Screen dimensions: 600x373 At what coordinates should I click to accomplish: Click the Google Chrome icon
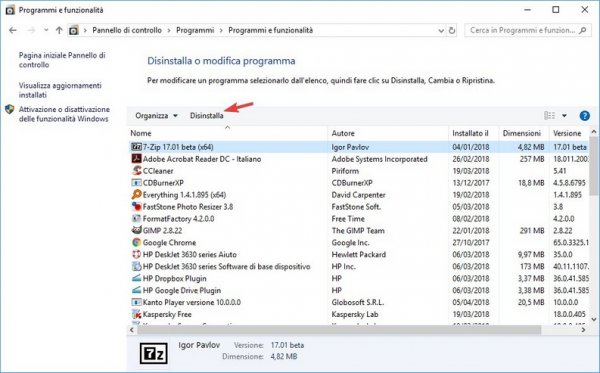point(136,242)
